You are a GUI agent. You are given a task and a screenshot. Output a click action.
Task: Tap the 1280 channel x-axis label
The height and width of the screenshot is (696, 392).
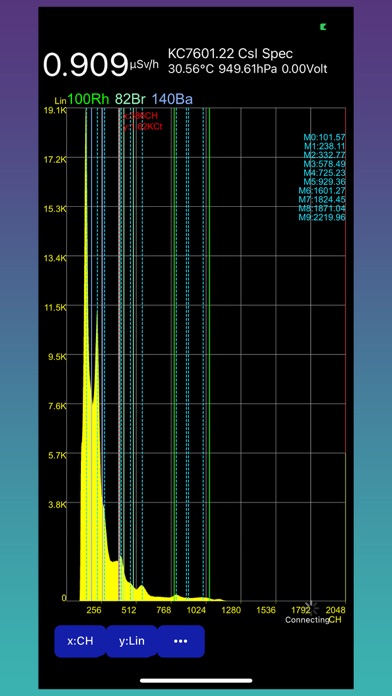click(x=231, y=610)
